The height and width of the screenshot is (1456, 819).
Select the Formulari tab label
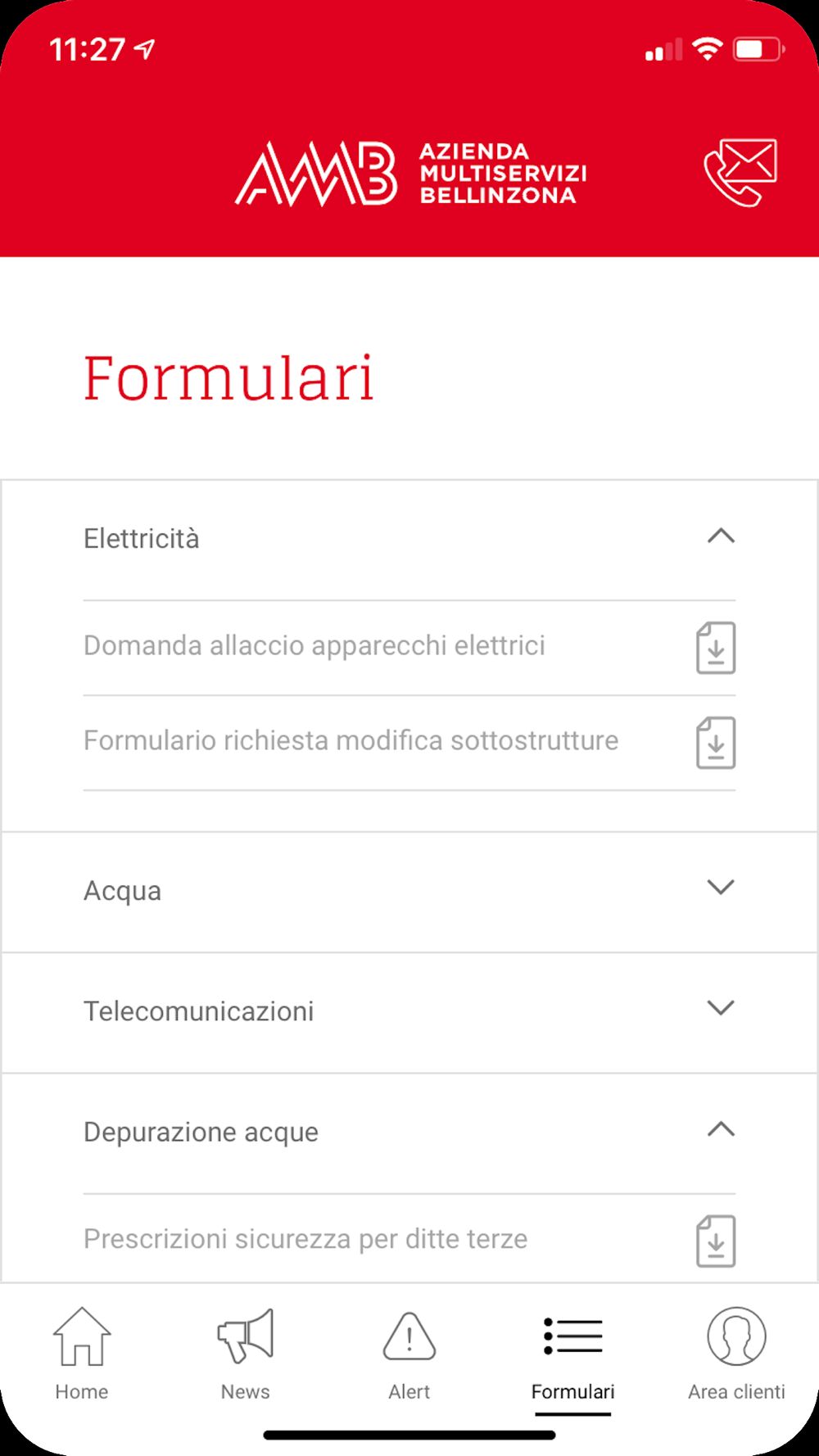(x=572, y=1392)
